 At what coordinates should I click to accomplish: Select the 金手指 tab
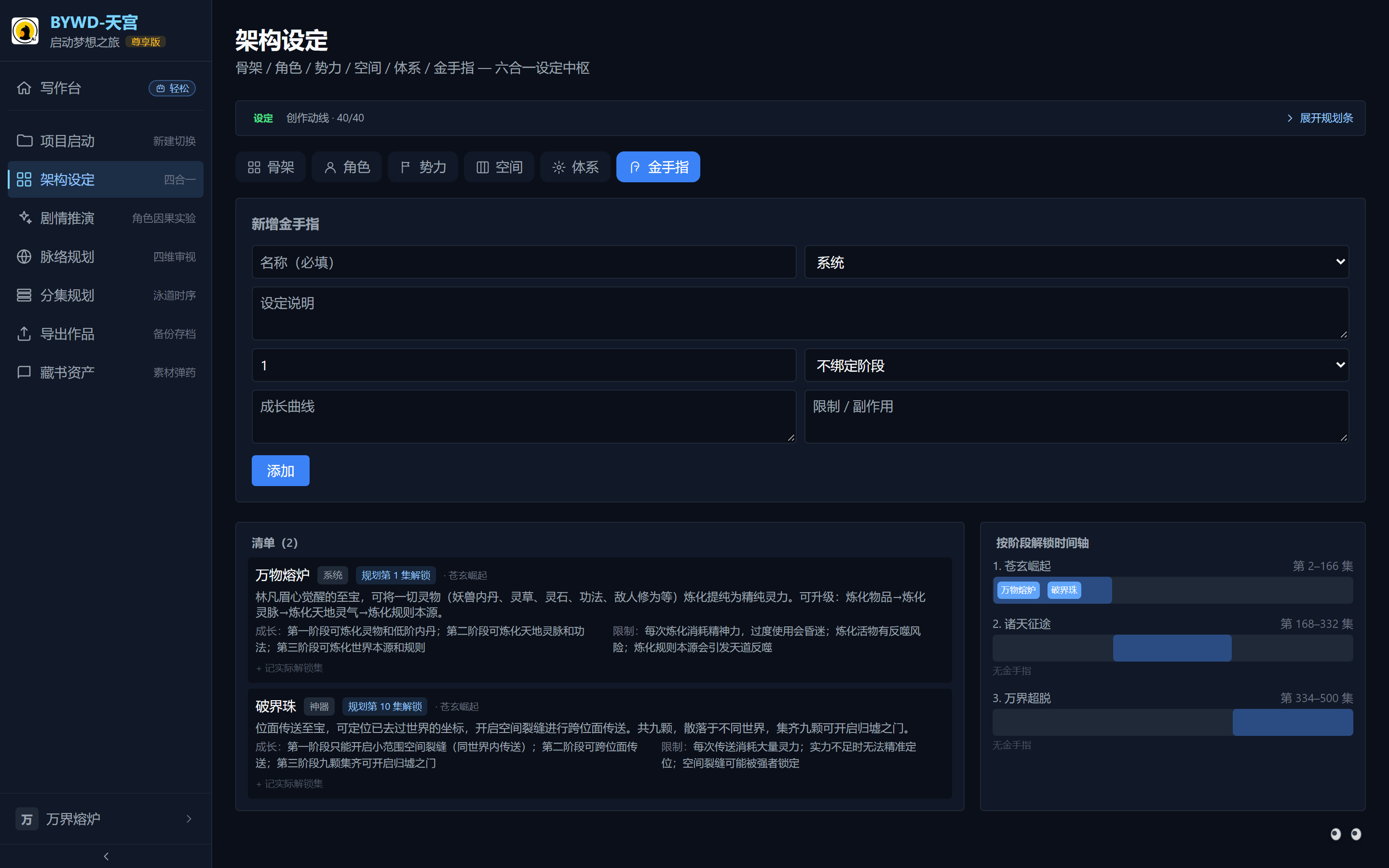pos(658,167)
